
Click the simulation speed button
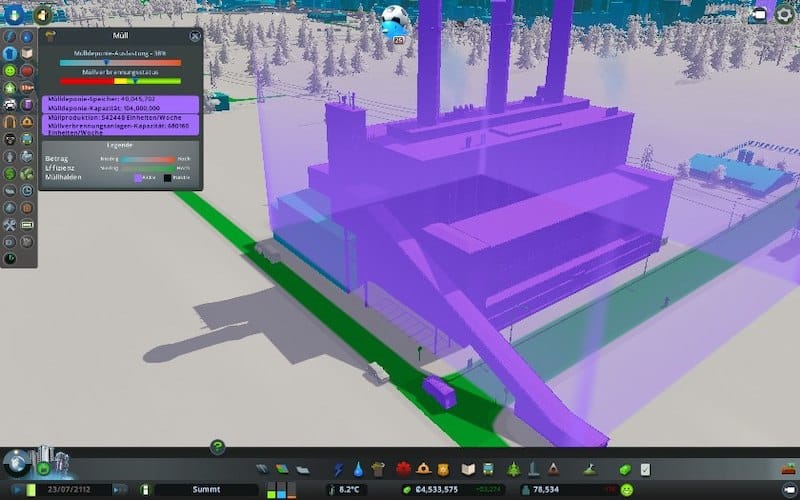pyautogui.click(x=120, y=489)
